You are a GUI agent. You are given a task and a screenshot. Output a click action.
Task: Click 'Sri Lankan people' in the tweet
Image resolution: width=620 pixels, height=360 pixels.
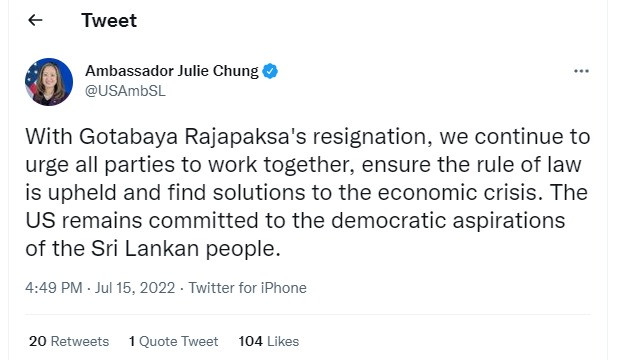point(185,249)
